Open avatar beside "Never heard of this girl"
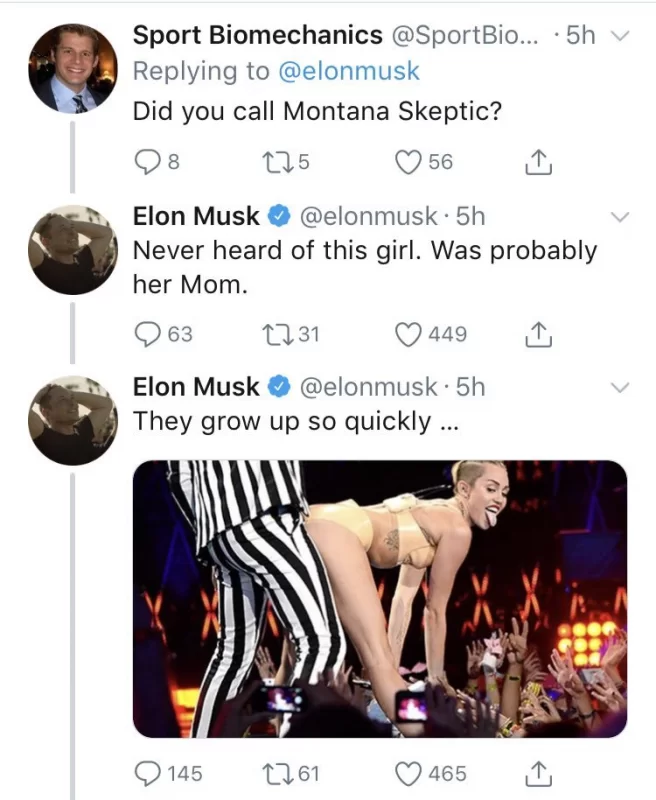 pos(73,250)
